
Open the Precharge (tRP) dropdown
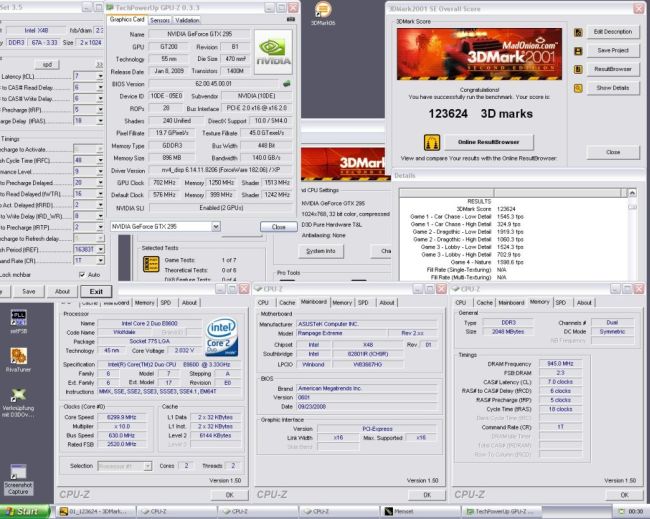[x=100, y=109]
